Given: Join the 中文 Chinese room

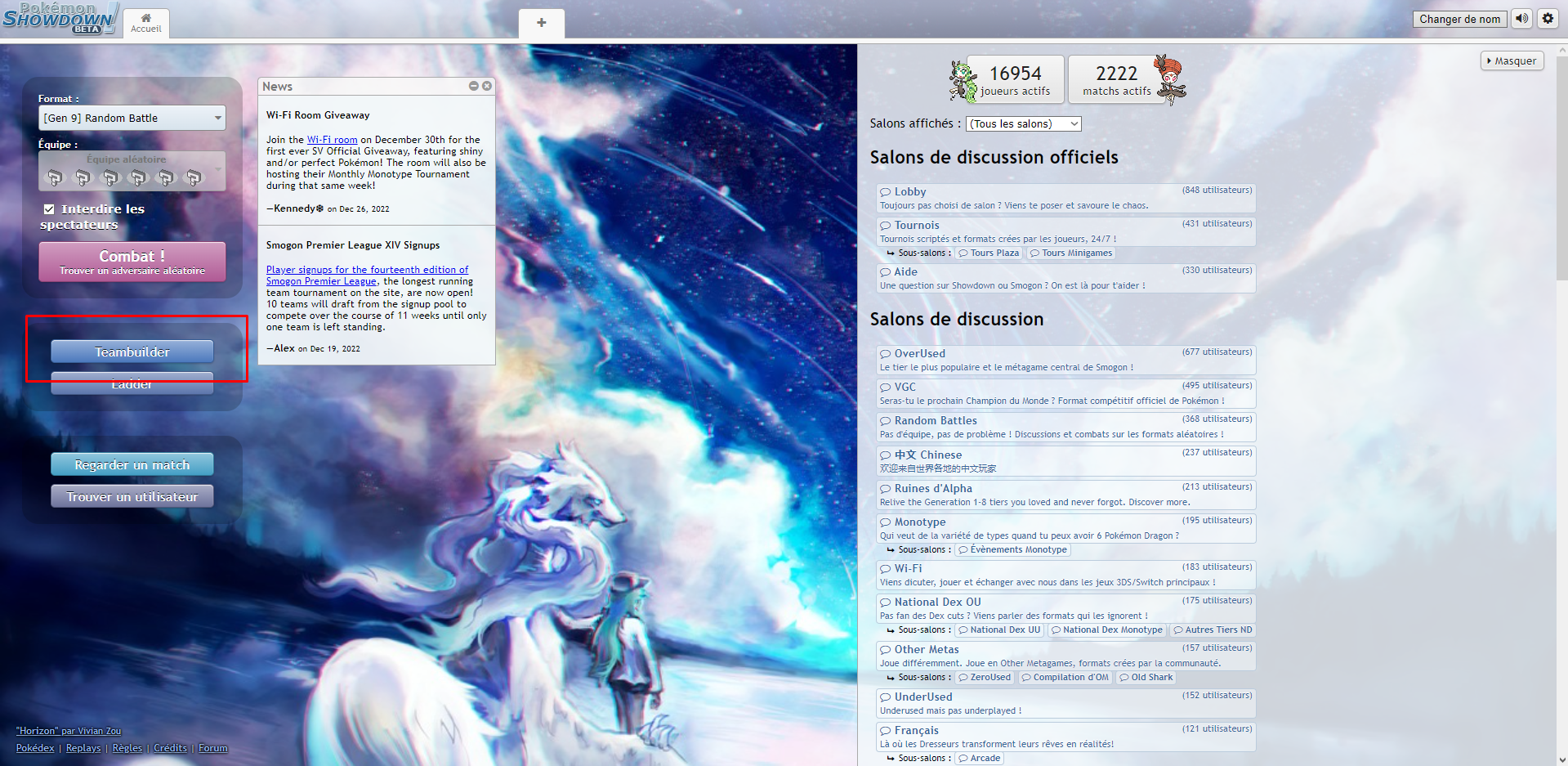Looking at the screenshot, I should tap(1066, 461).
